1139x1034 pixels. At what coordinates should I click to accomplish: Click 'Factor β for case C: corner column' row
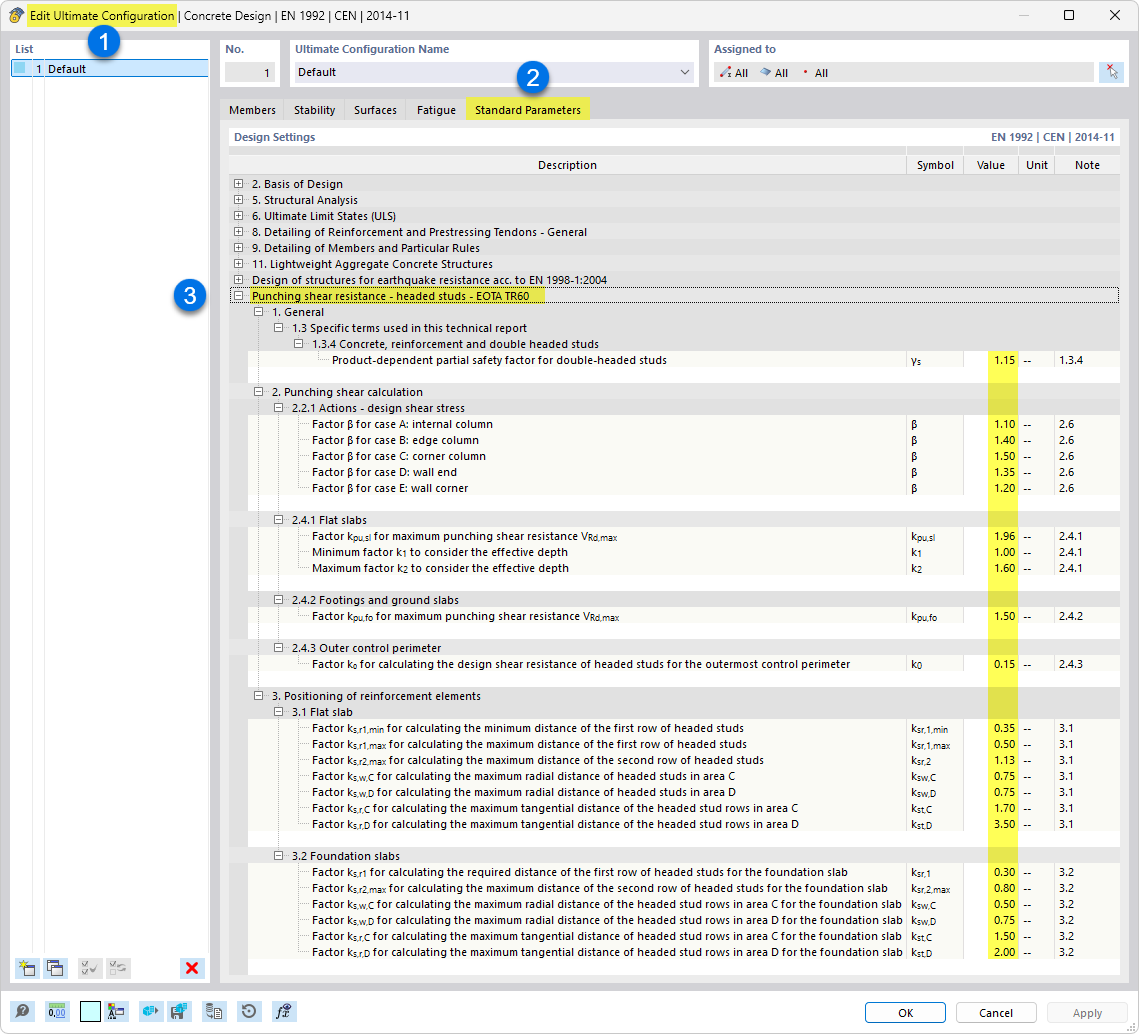point(399,456)
